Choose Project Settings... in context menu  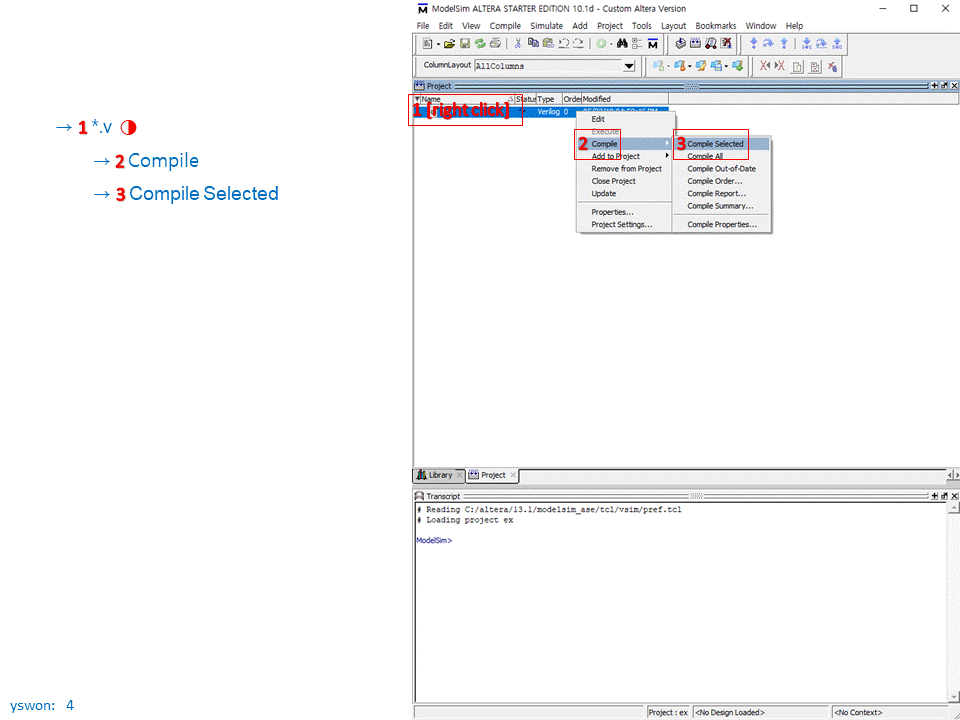click(x=624, y=225)
